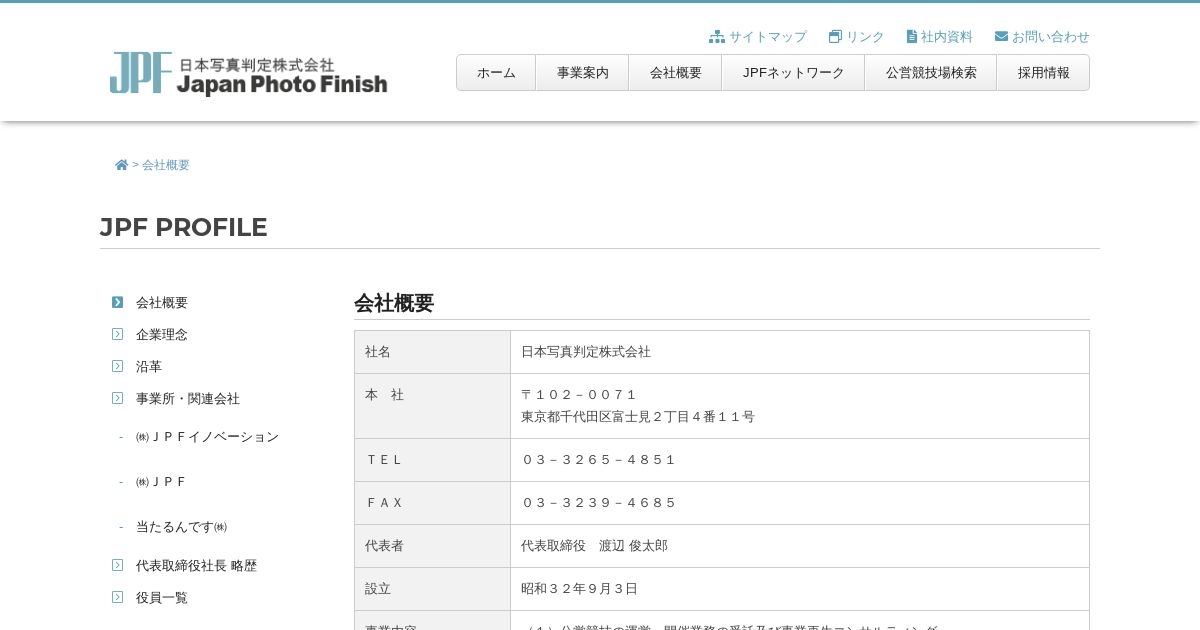Select 代表取締役社長 略歴 in the sidebar
The height and width of the screenshot is (630, 1200).
point(196,565)
